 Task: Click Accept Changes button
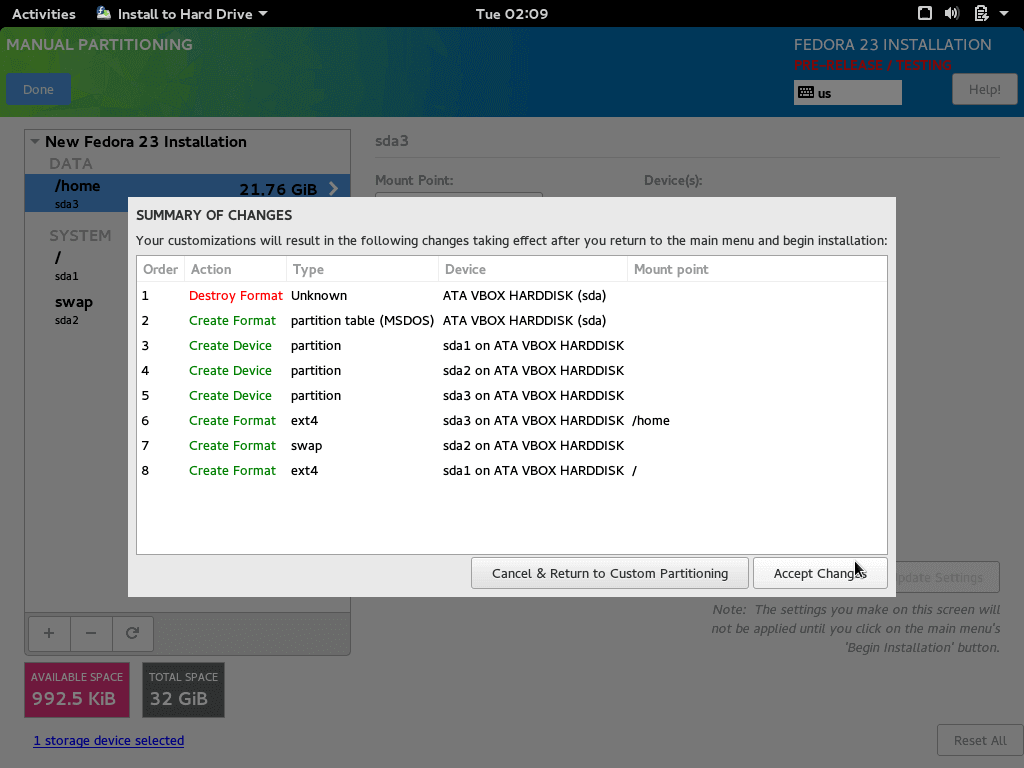pyautogui.click(x=820, y=573)
